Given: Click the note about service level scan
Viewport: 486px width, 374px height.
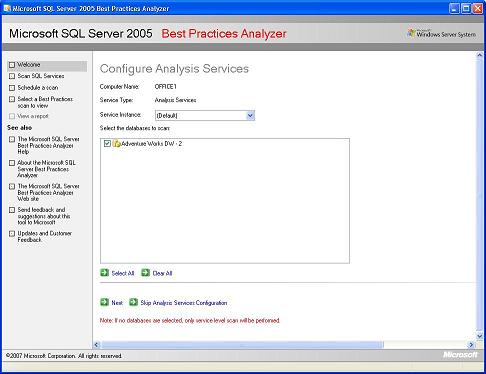Looking at the screenshot, I should (x=190, y=320).
